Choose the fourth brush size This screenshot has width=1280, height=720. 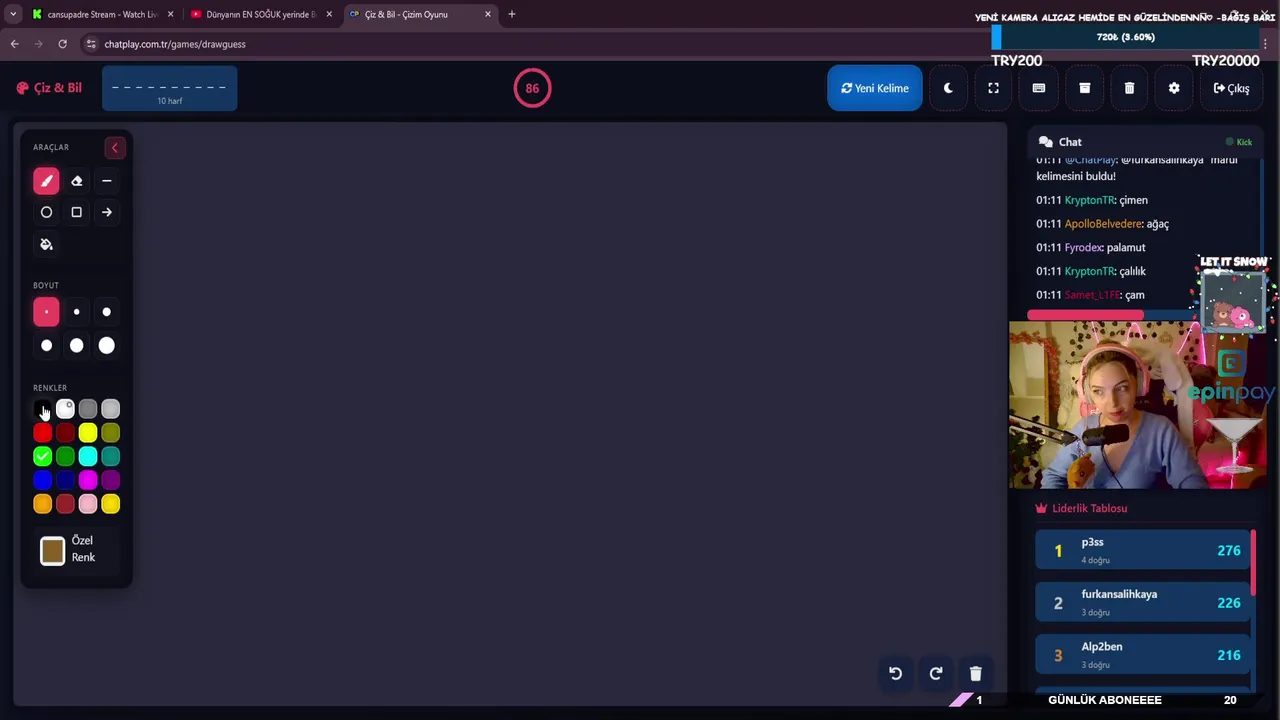coord(46,346)
